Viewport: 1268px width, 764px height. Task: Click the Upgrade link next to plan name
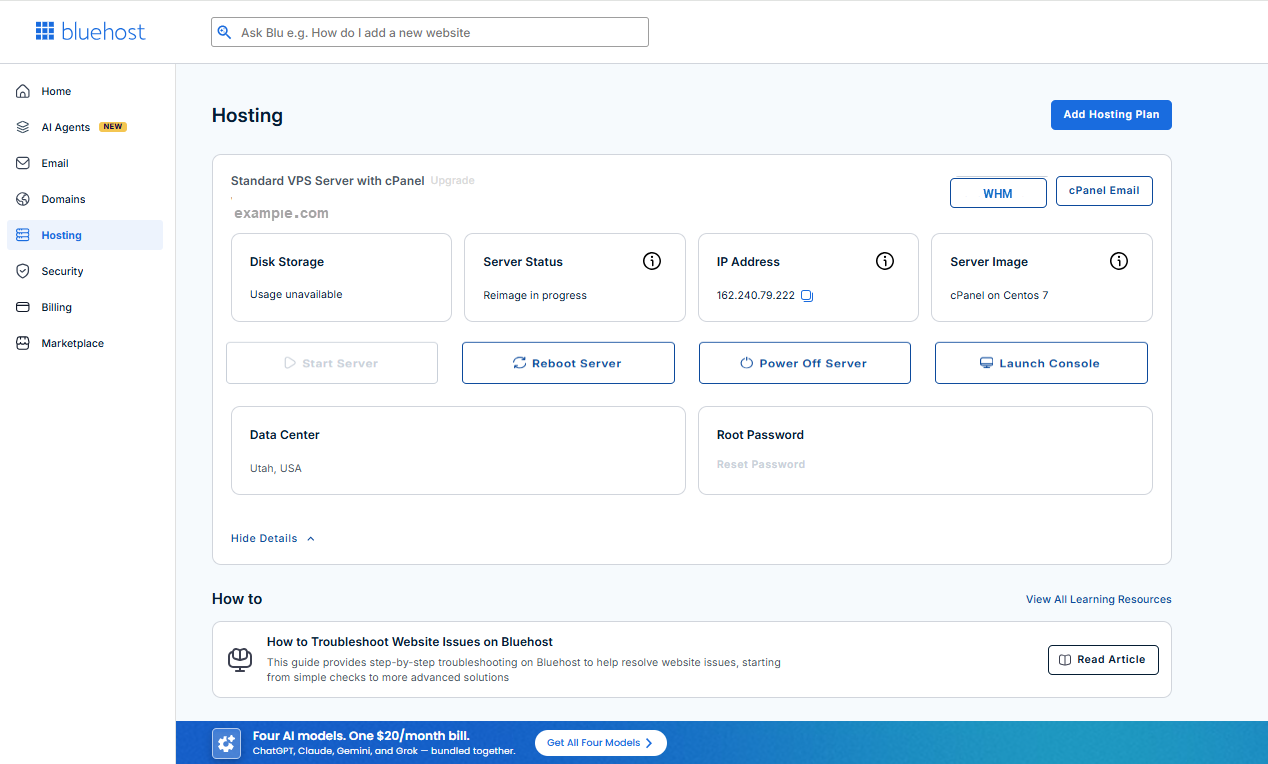point(453,181)
